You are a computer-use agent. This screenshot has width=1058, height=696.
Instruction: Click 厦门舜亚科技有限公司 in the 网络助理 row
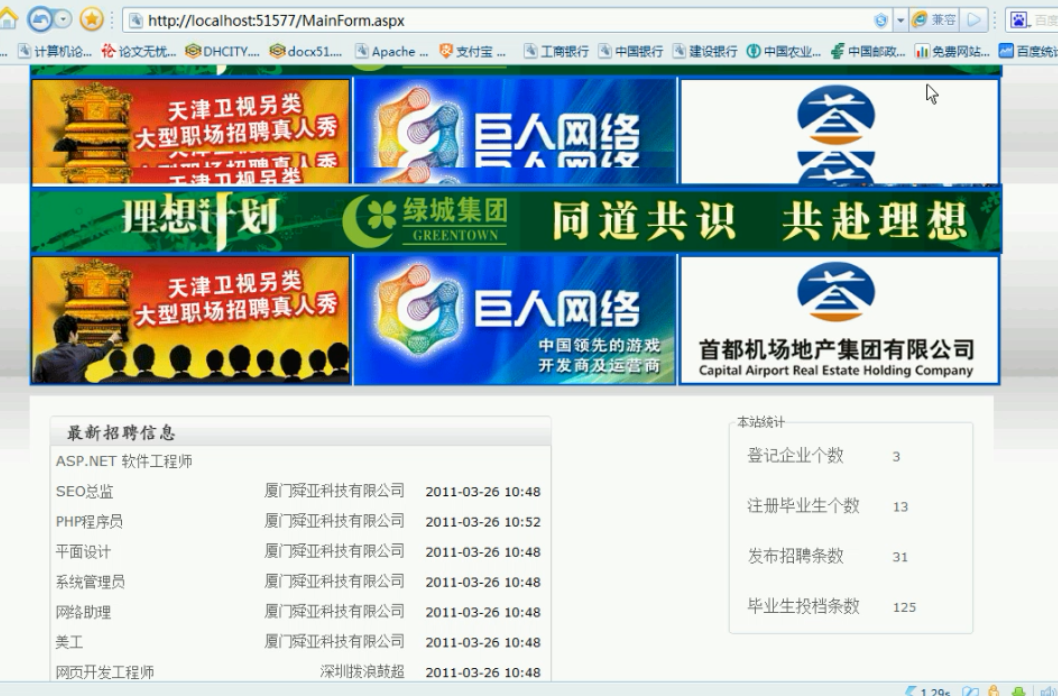pos(335,612)
